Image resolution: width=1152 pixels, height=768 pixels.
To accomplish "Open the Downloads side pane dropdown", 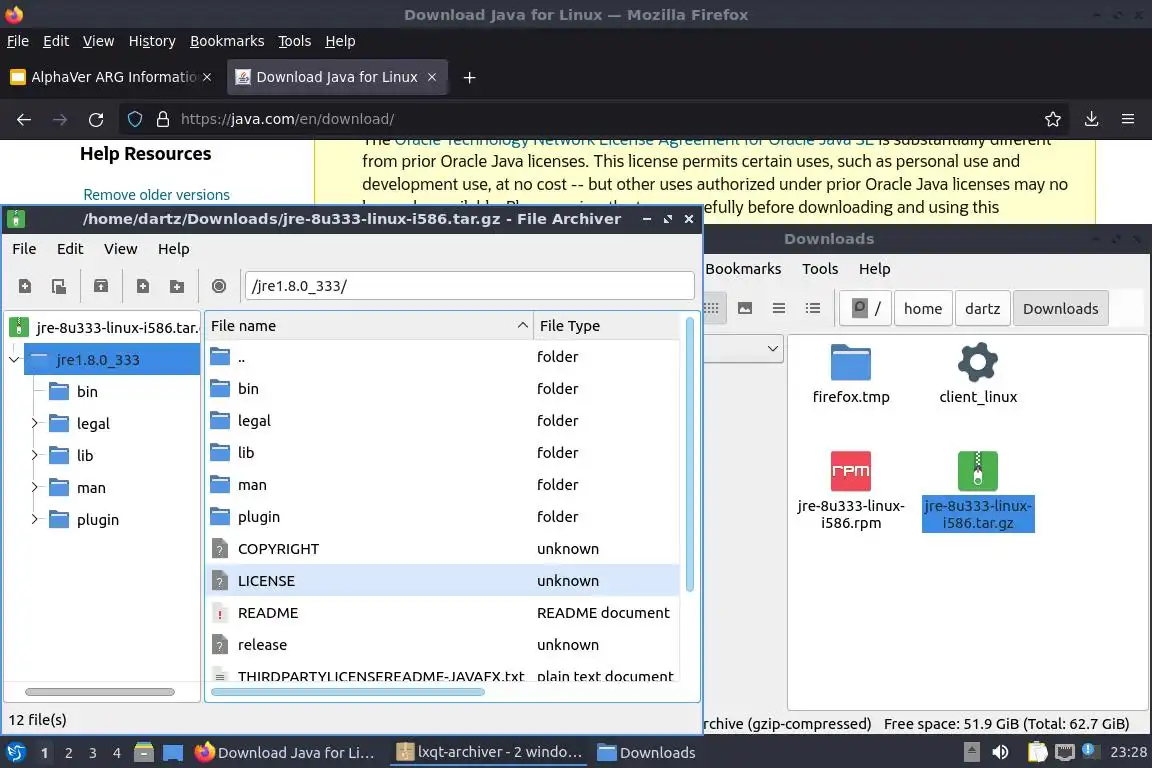I will (x=772, y=348).
